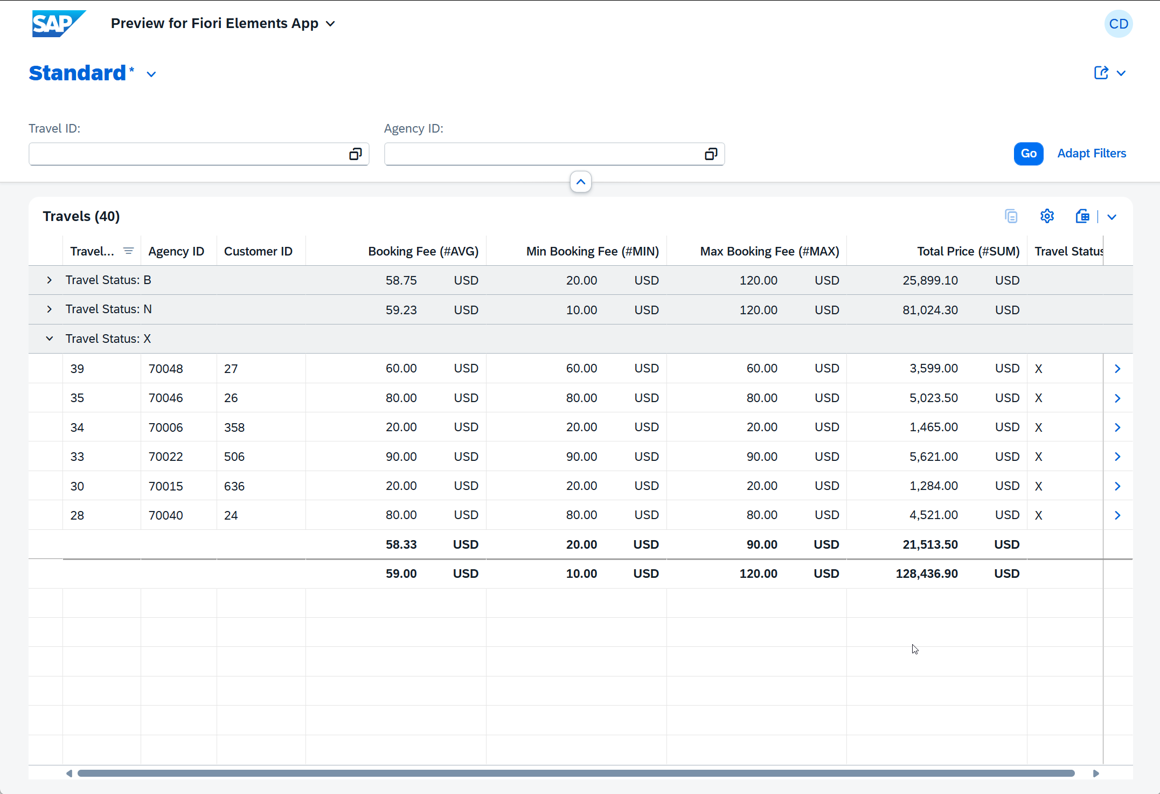Viewport: 1160px width, 794px height.
Task: Select total price 4,521.00
Action: coord(934,515)
